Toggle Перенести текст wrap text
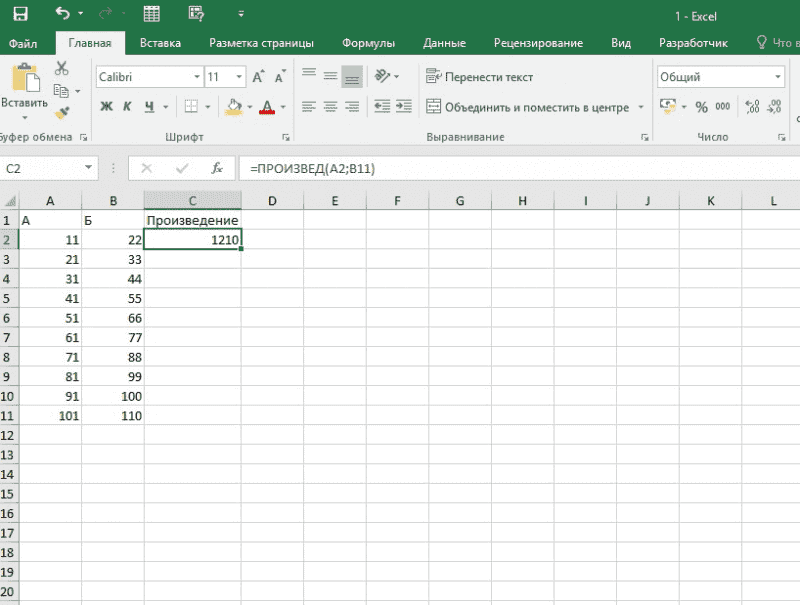The width and height of the screenshot is (800, 605). pos(480,77)
